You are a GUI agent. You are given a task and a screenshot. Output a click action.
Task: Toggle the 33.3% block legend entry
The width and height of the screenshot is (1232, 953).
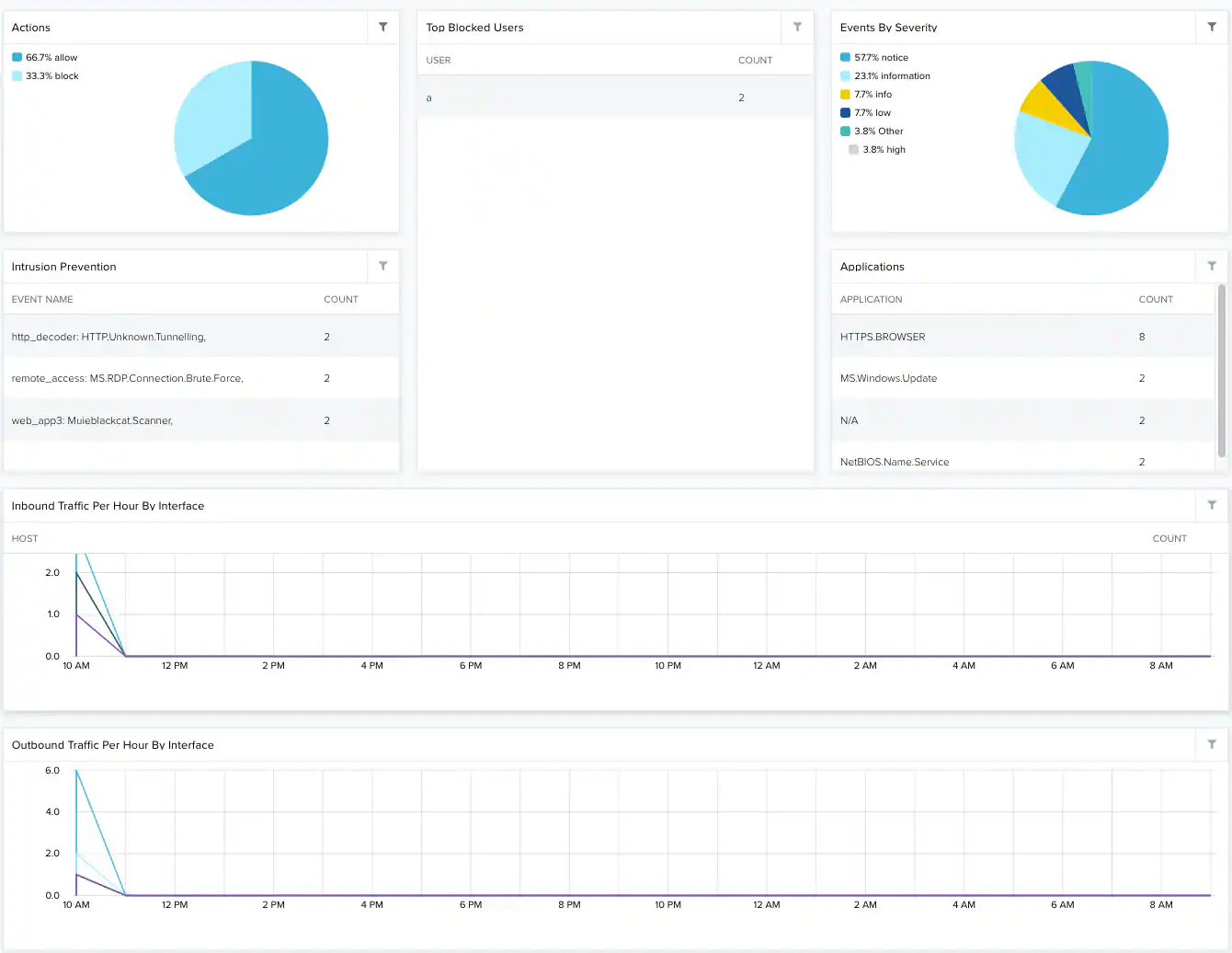[45, 75]
